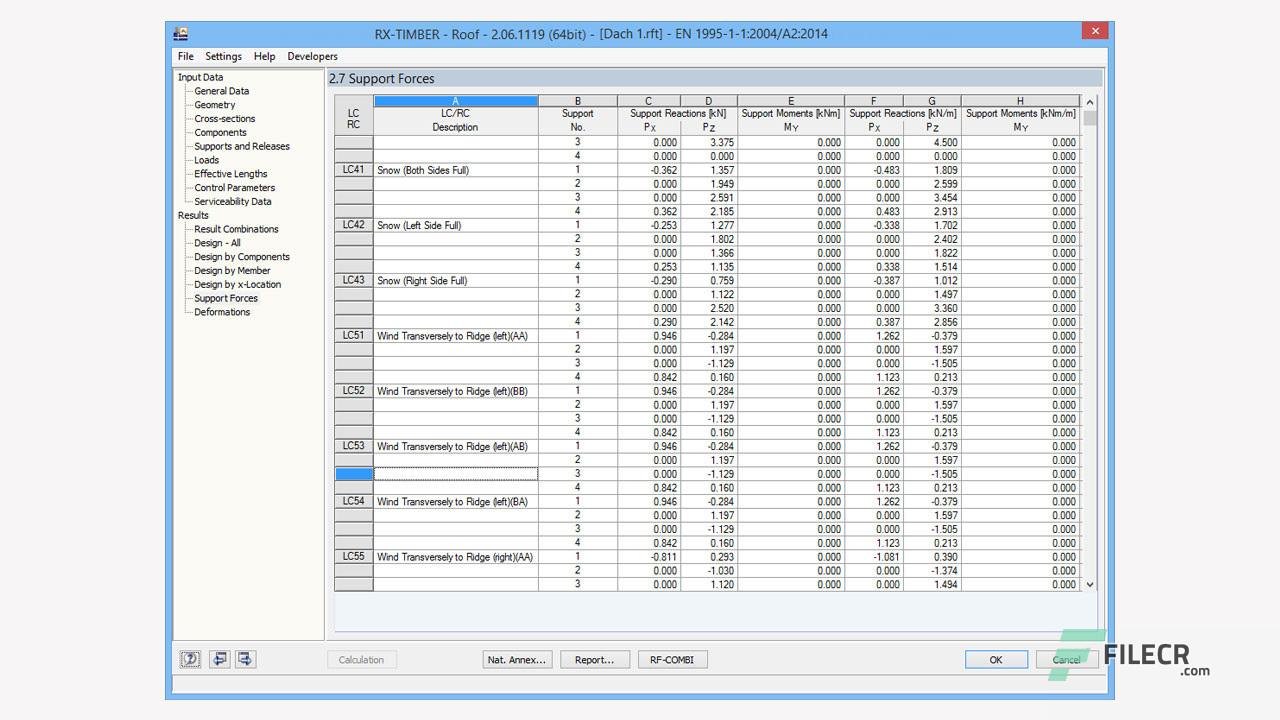Viewport: 1280px width, 720px height.
Task: Select Components in the navigator tree
Action: click(220, 133)
